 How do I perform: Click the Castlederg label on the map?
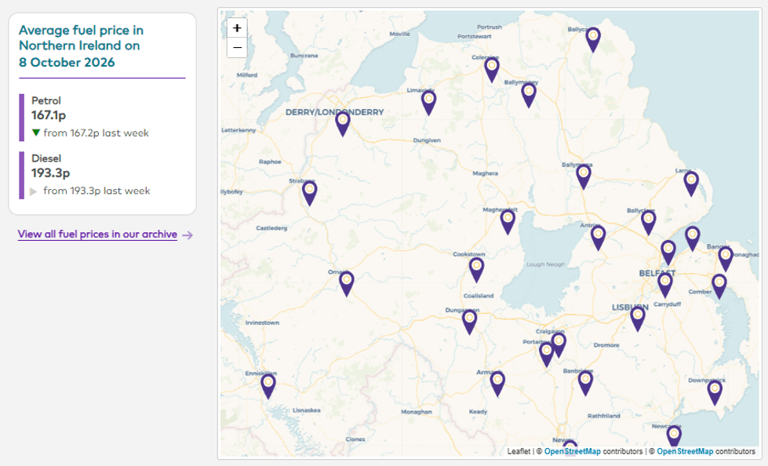click(271, 228)
